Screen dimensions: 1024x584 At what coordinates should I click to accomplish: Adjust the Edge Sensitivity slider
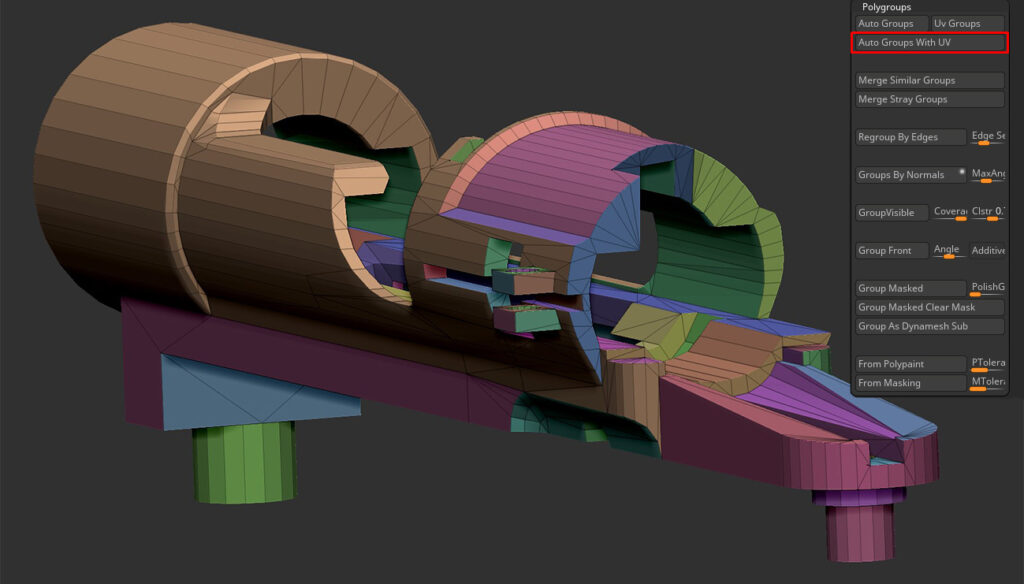[x=987, y=137]
